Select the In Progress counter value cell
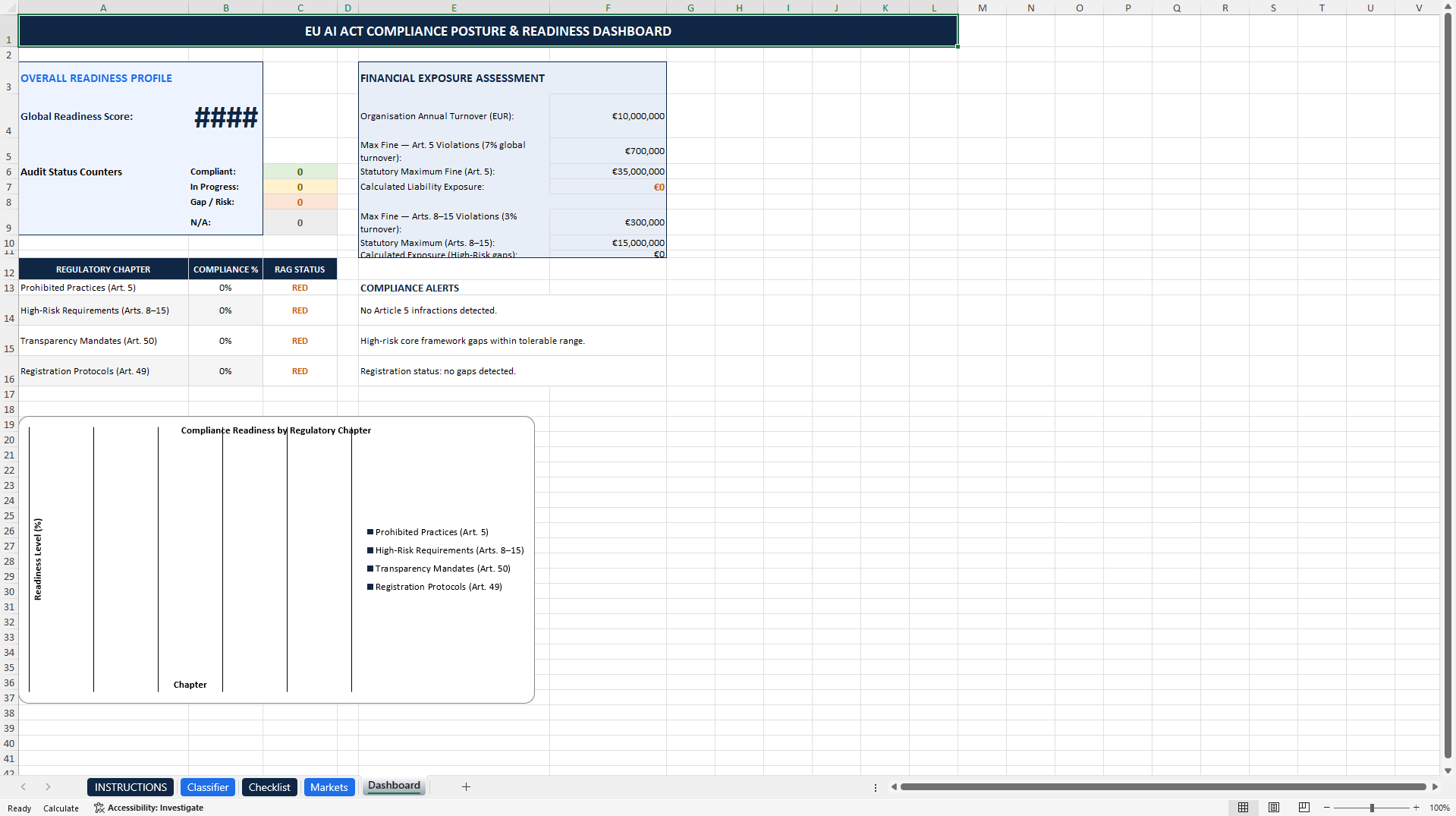 pos(300,187)
